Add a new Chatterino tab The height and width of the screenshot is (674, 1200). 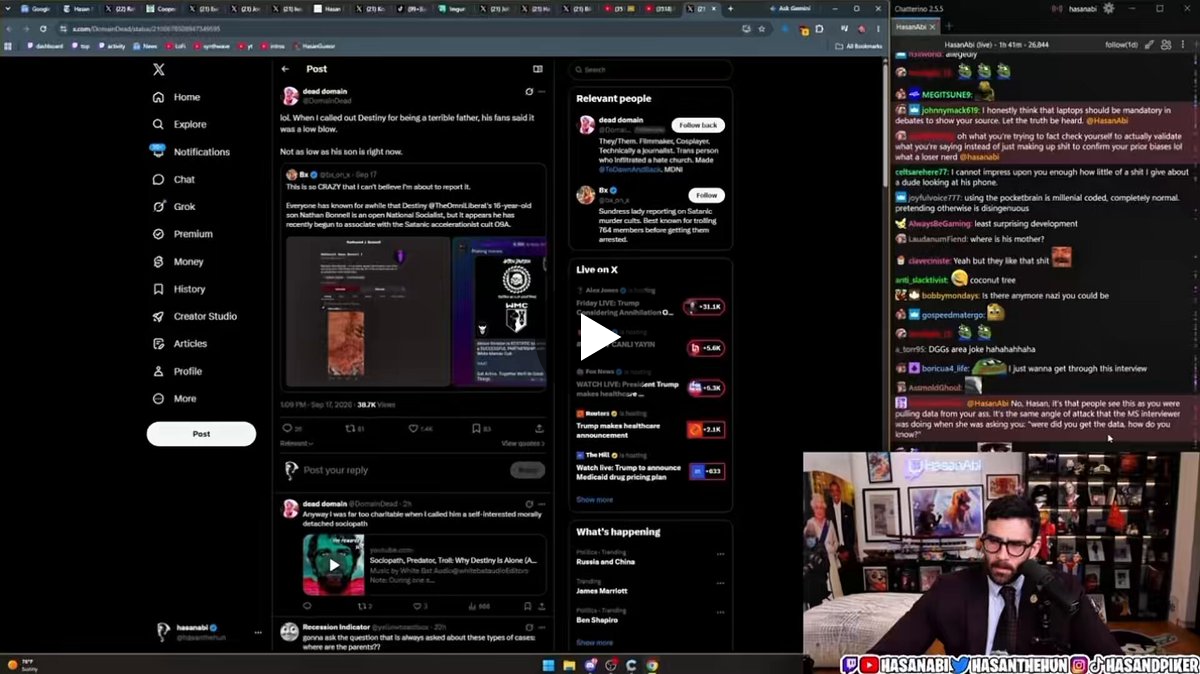(949, 27)
